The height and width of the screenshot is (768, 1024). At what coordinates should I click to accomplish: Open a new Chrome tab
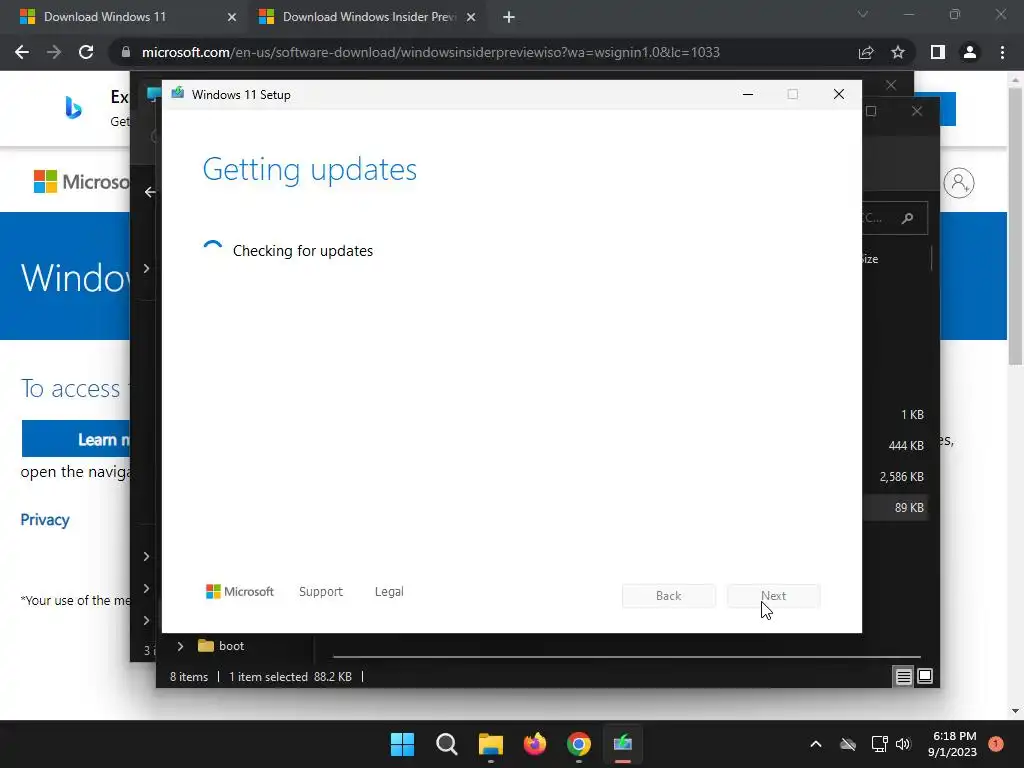point(509,17)
